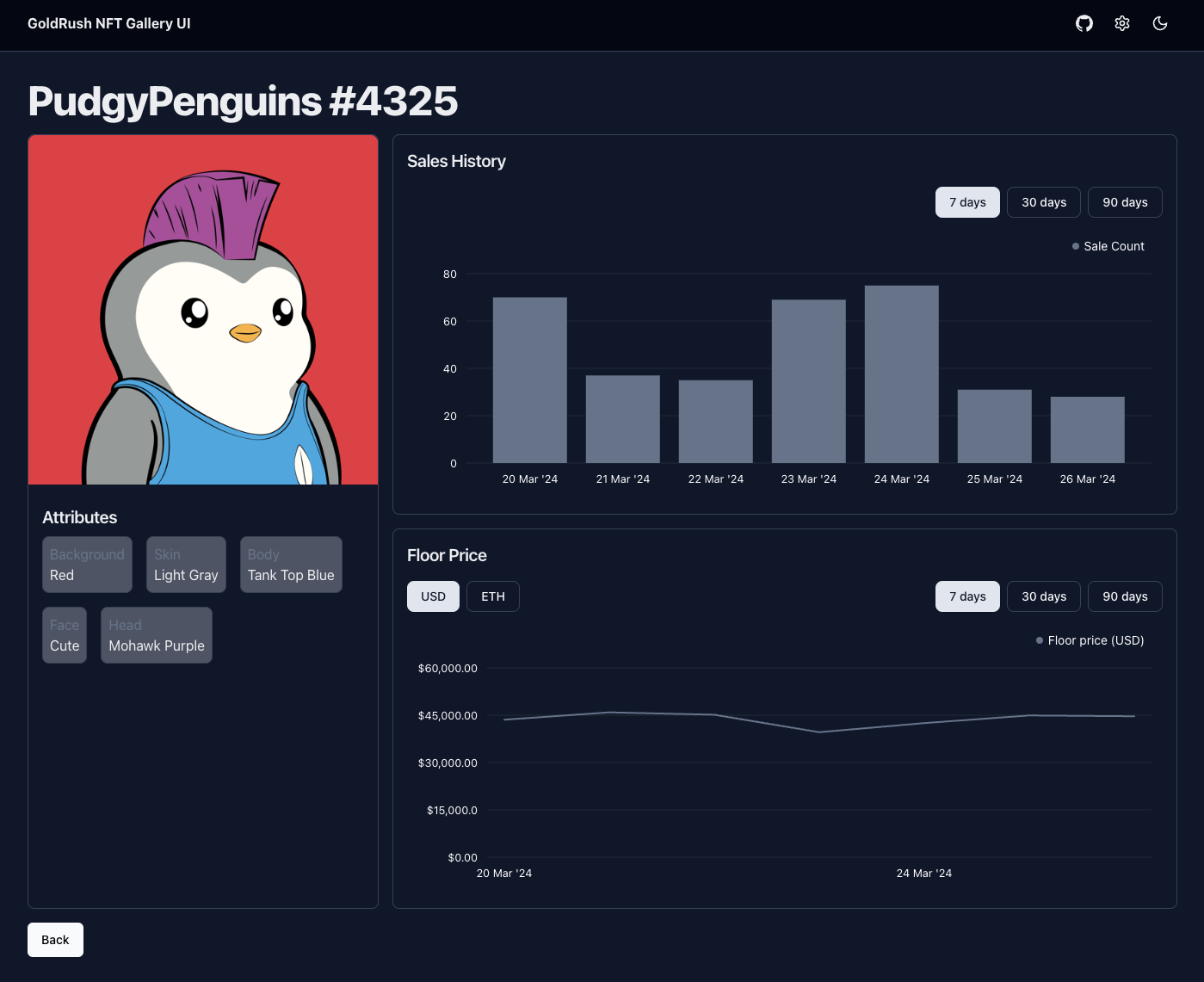Click the 22 Mar '24 sales bar

point(716,422)
